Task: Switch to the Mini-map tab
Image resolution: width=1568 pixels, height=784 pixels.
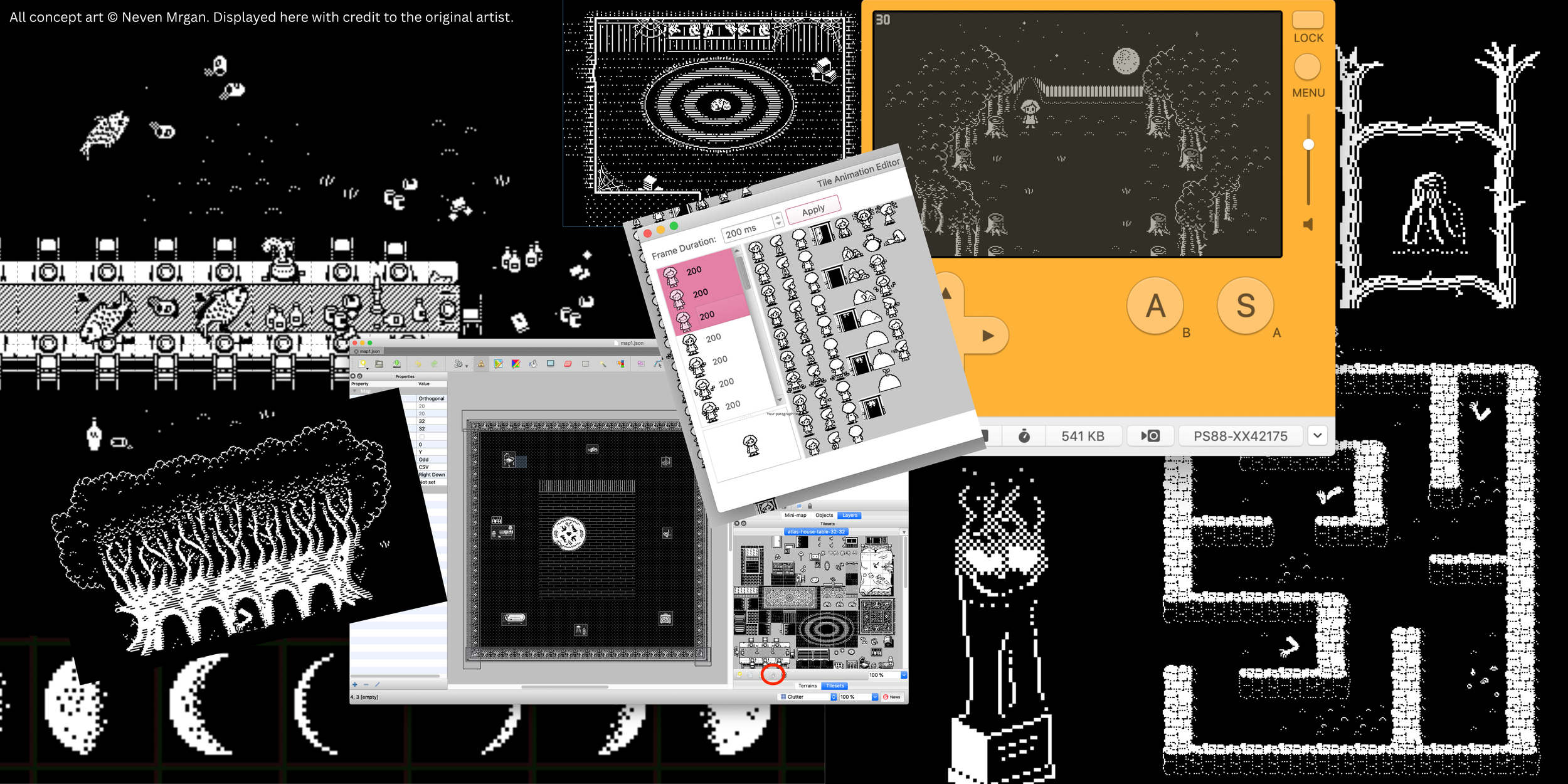Action: click(x=795, y=515)
